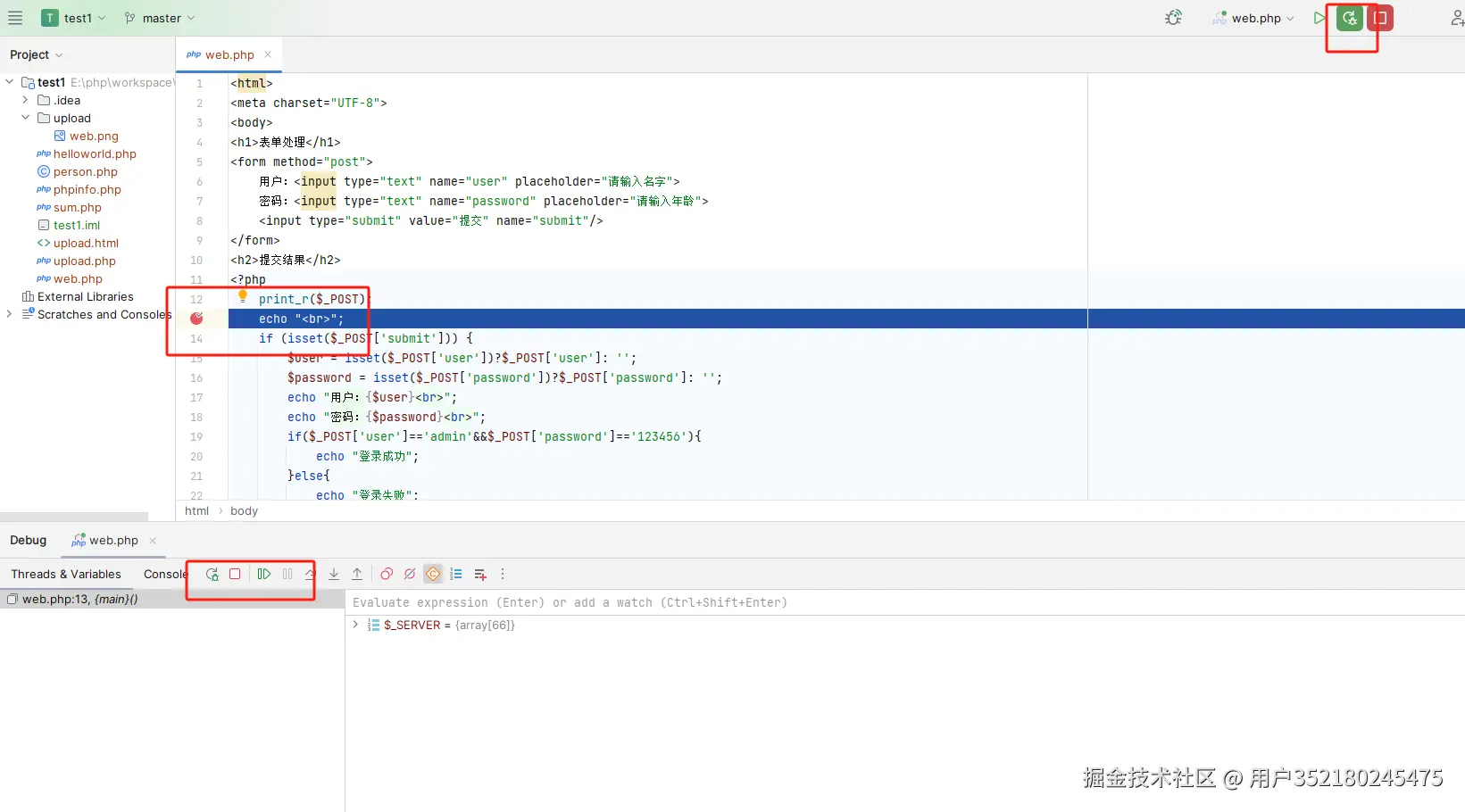Stop the debug session in Debug panel

[x=235, y=575]
